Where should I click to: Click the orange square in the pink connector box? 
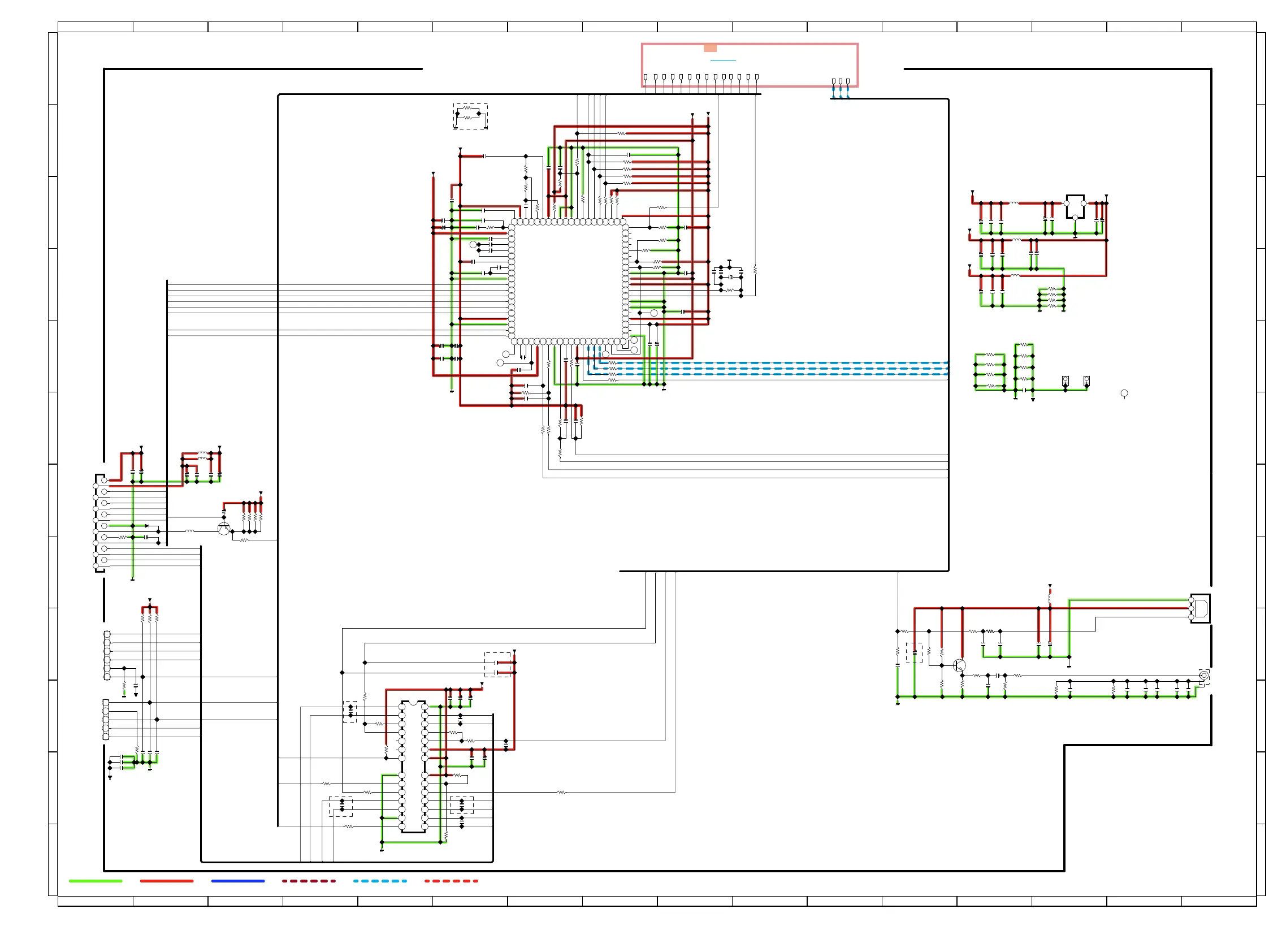[710, 49]
